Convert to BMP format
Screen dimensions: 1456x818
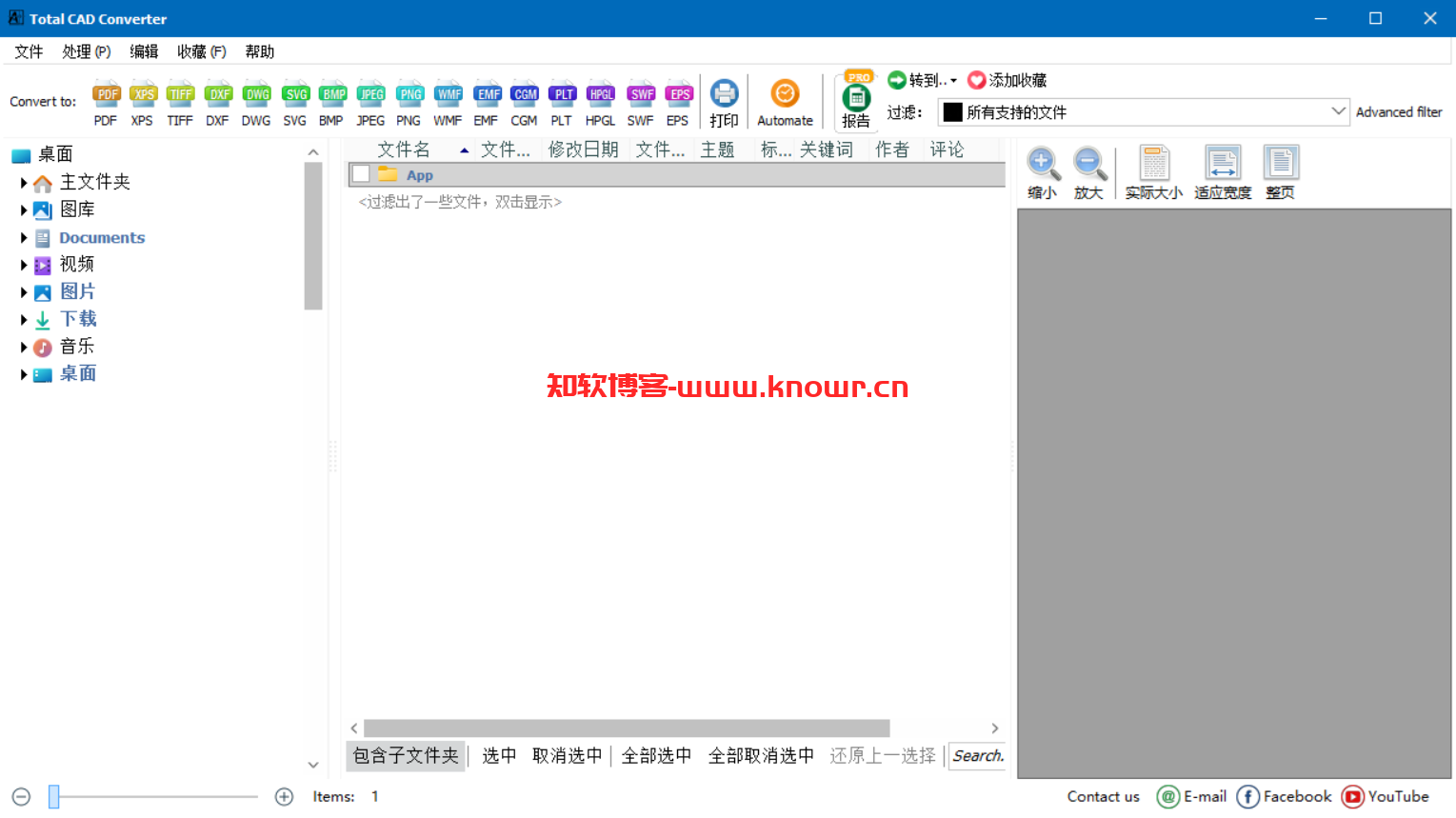click(x=332, y=103)
